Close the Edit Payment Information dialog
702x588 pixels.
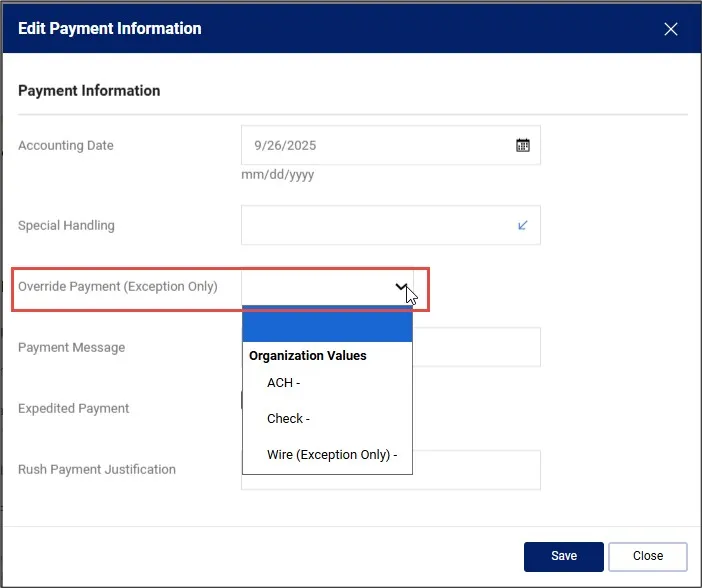click(x=670, y=29)
